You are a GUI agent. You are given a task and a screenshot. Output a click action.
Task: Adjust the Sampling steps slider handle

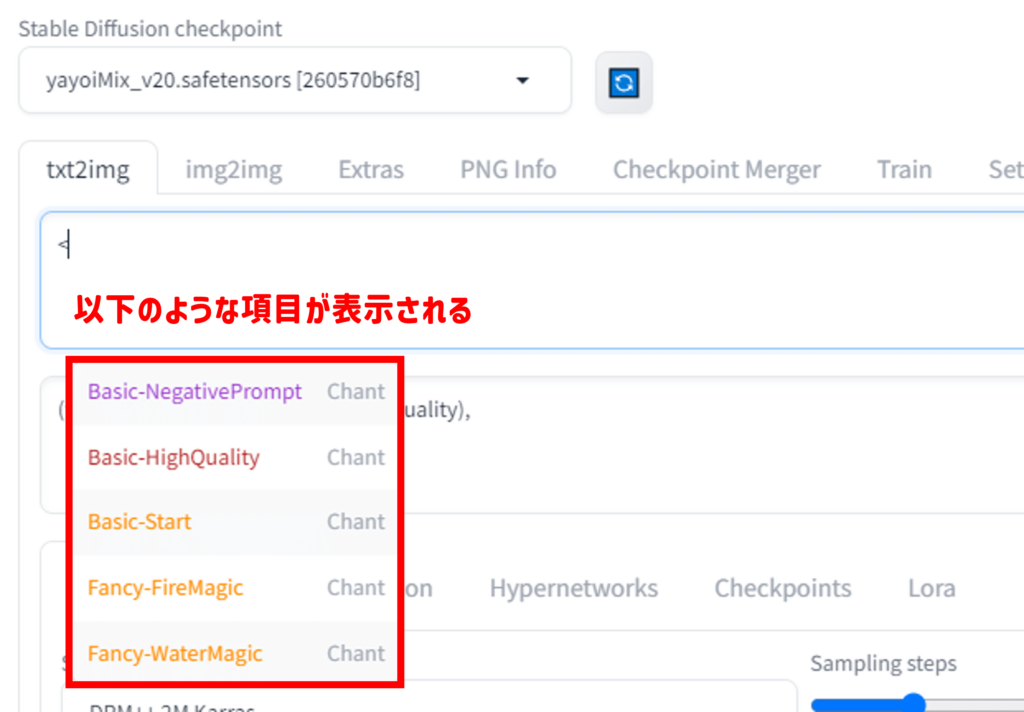click(911, 704)
